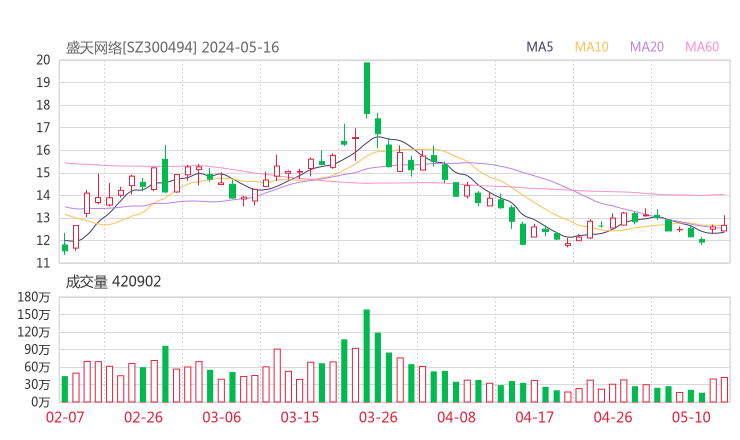Click the 02-07 date axis label
740x440 pixels.
[65, 417]
